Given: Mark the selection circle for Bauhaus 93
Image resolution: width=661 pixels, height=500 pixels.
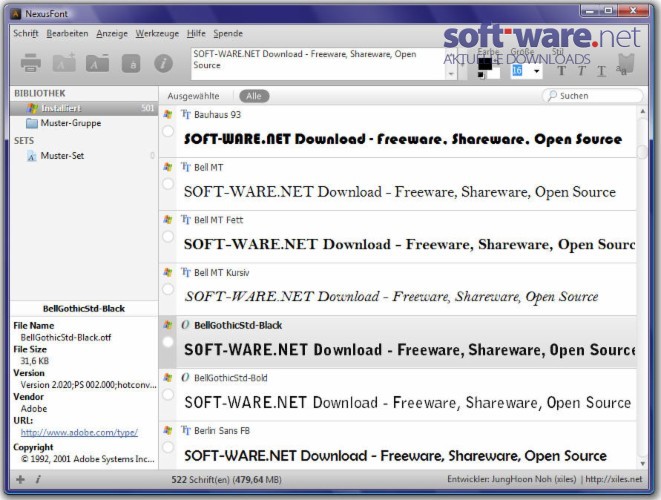Looking at the screenshot, I should click(168, 131).
